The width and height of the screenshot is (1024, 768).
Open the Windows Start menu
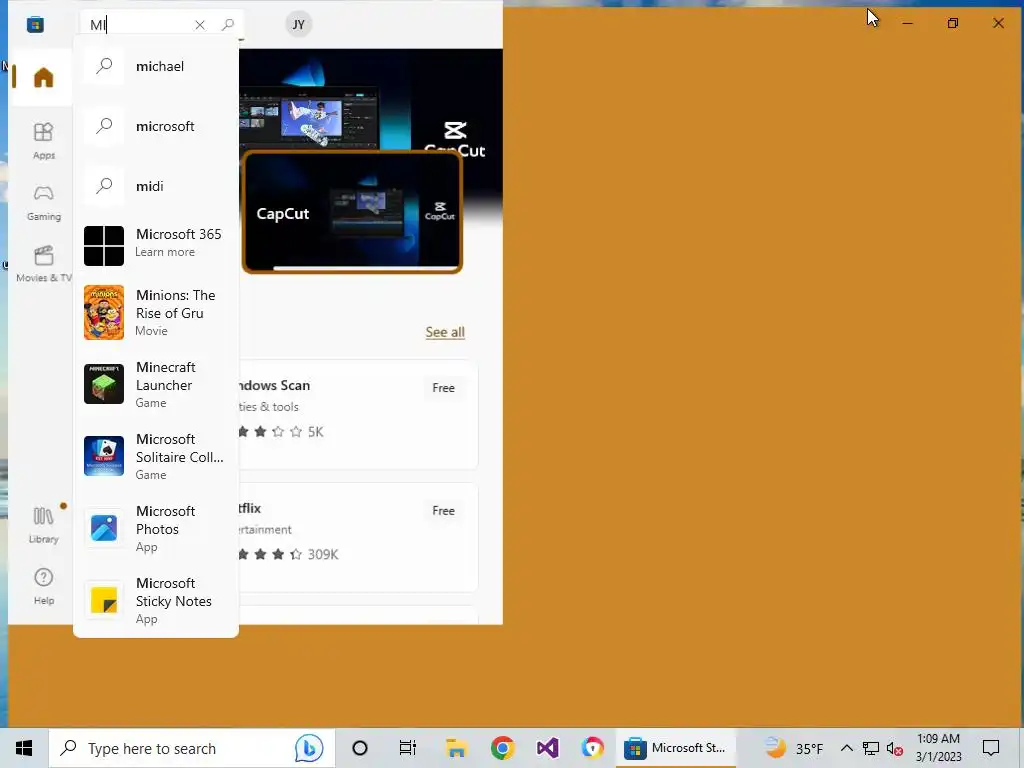click(24, 748)
